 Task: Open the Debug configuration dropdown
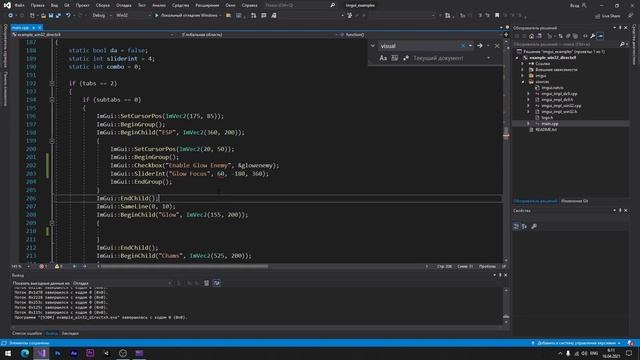click(x=101, y=16)
